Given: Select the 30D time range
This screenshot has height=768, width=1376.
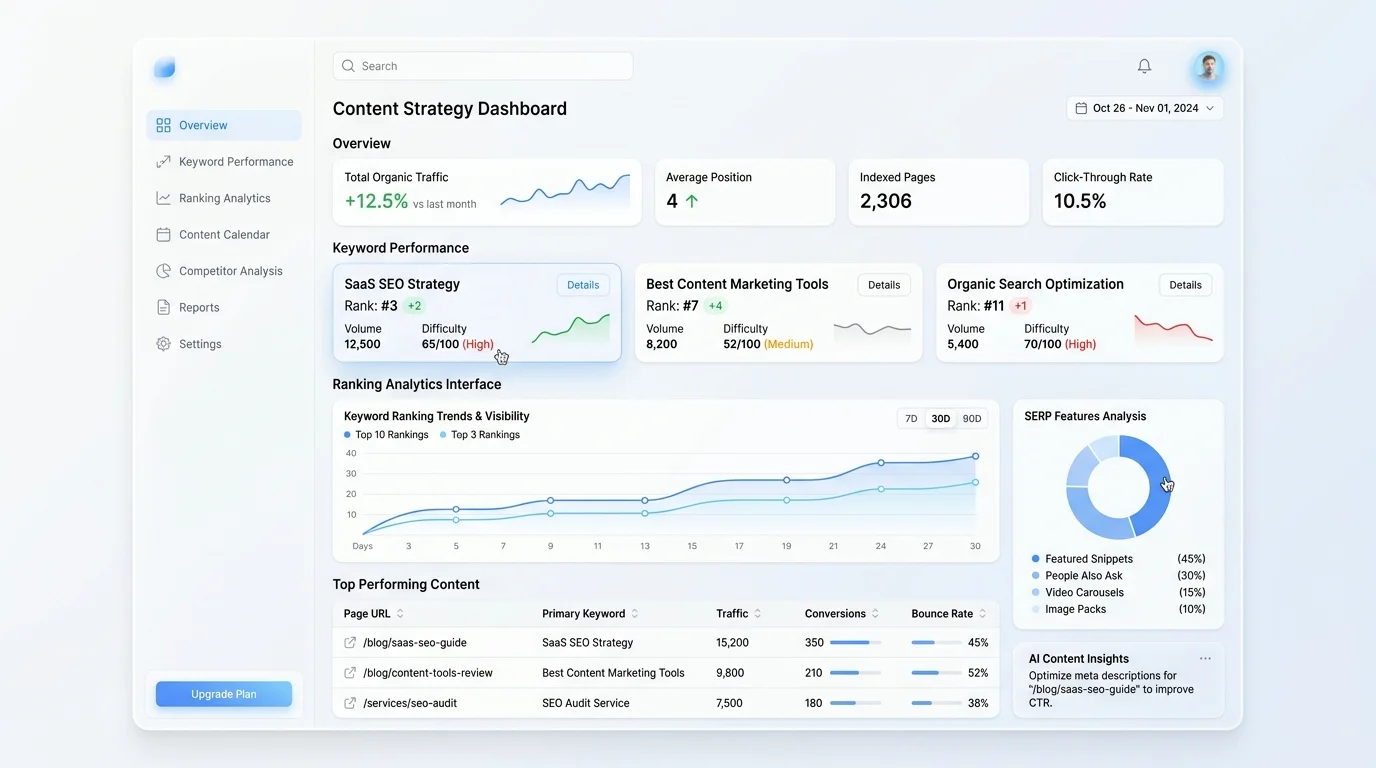Looking at the screenshot, I should 941,419.
